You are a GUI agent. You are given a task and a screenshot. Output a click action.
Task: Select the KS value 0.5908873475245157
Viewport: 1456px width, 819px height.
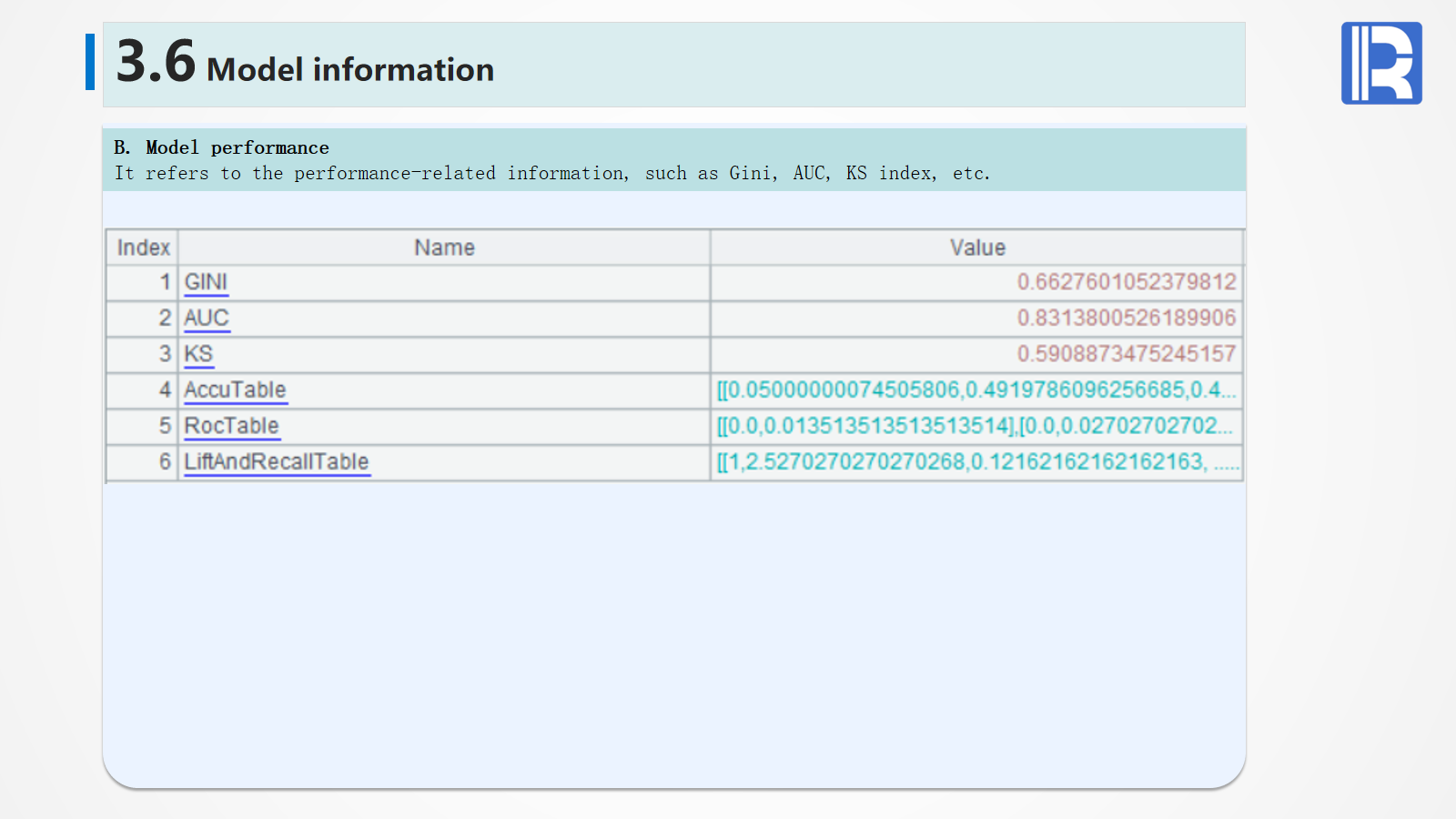[x=1126, y=354]
